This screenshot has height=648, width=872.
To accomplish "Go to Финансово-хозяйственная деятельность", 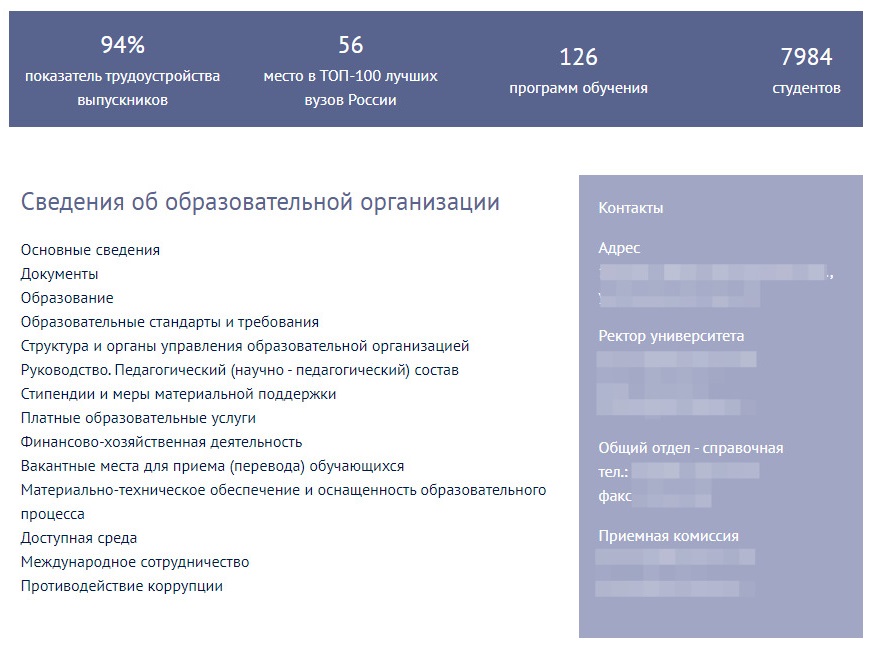I will point(161,442).
